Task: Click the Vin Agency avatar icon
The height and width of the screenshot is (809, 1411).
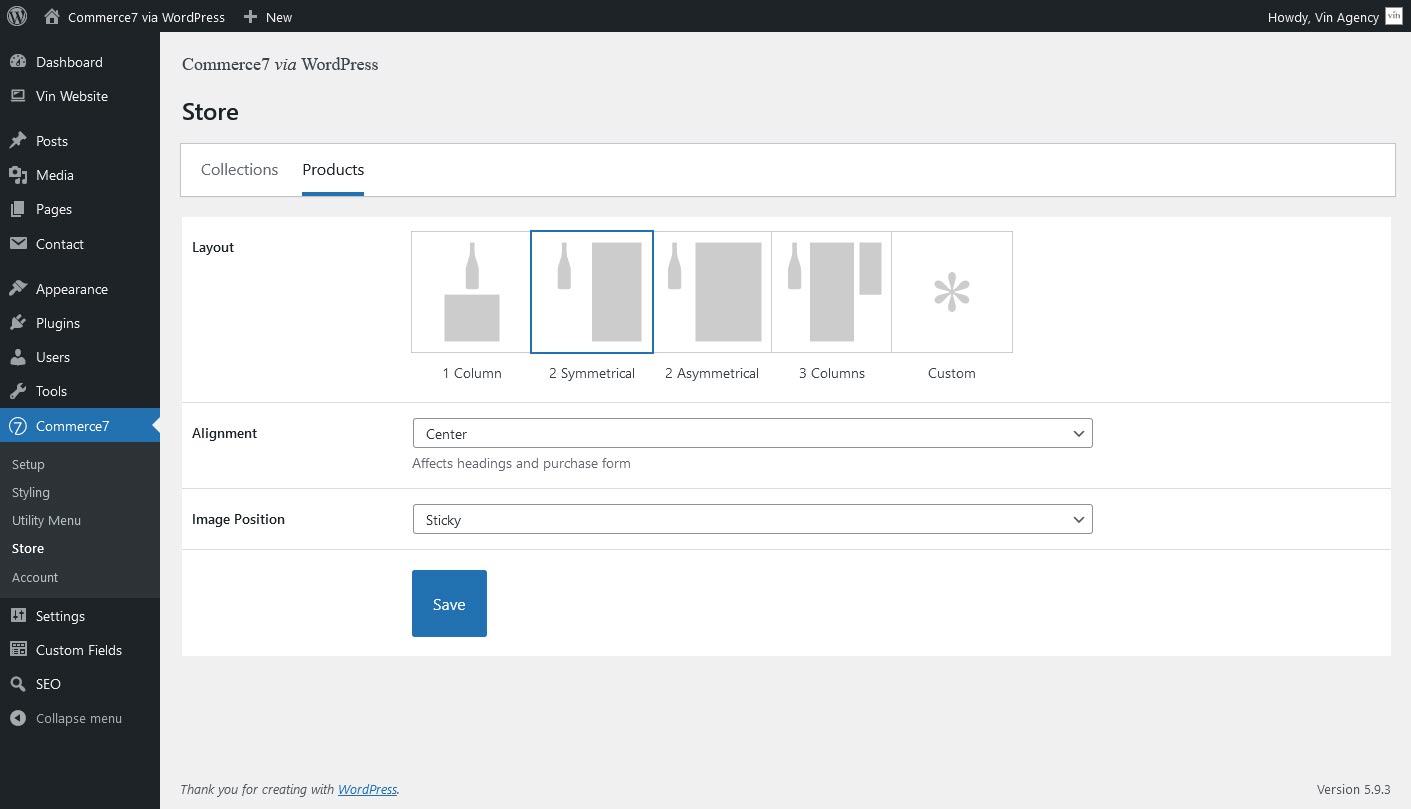Action: tap(1394, 16)
